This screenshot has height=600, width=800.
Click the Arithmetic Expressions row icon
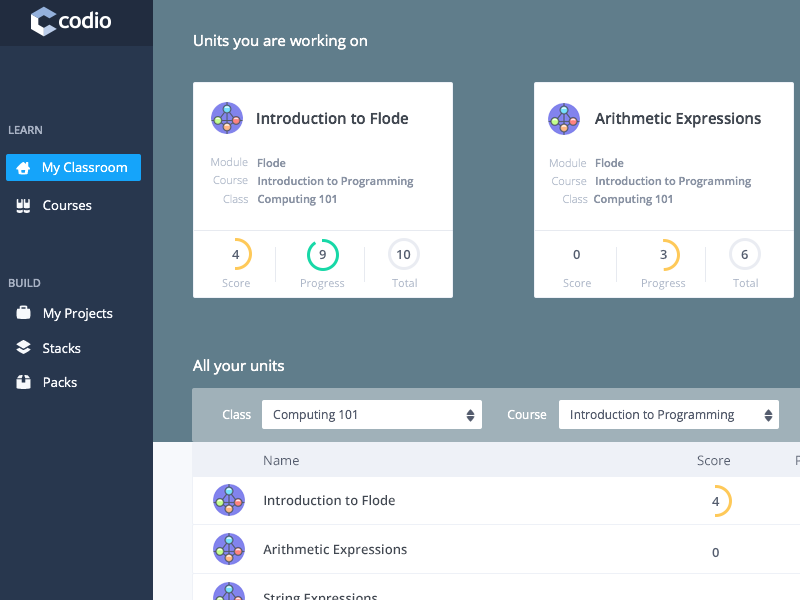point(229,549)
